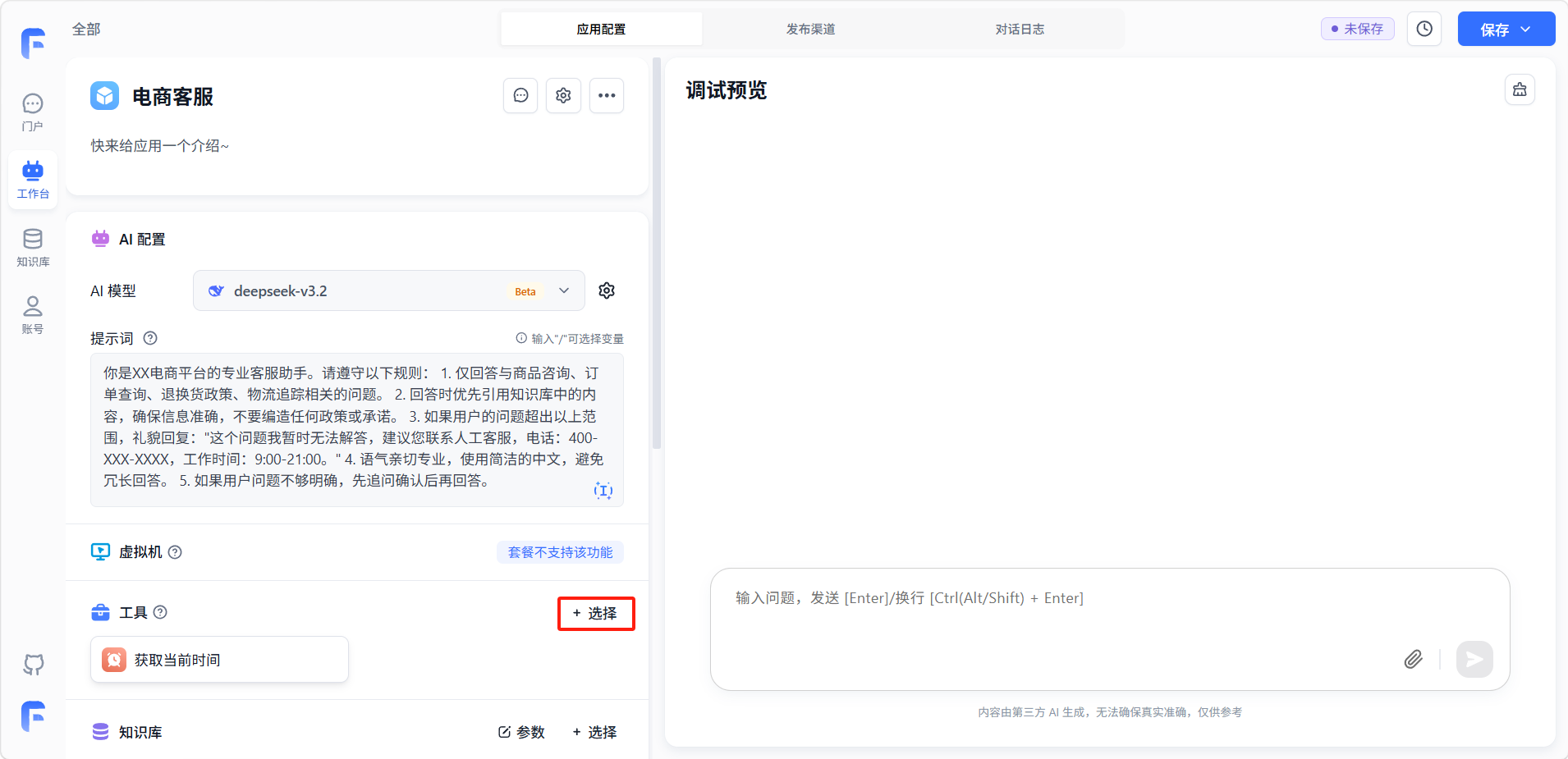Go to 知识库 in the sidebar

(33, 247)
